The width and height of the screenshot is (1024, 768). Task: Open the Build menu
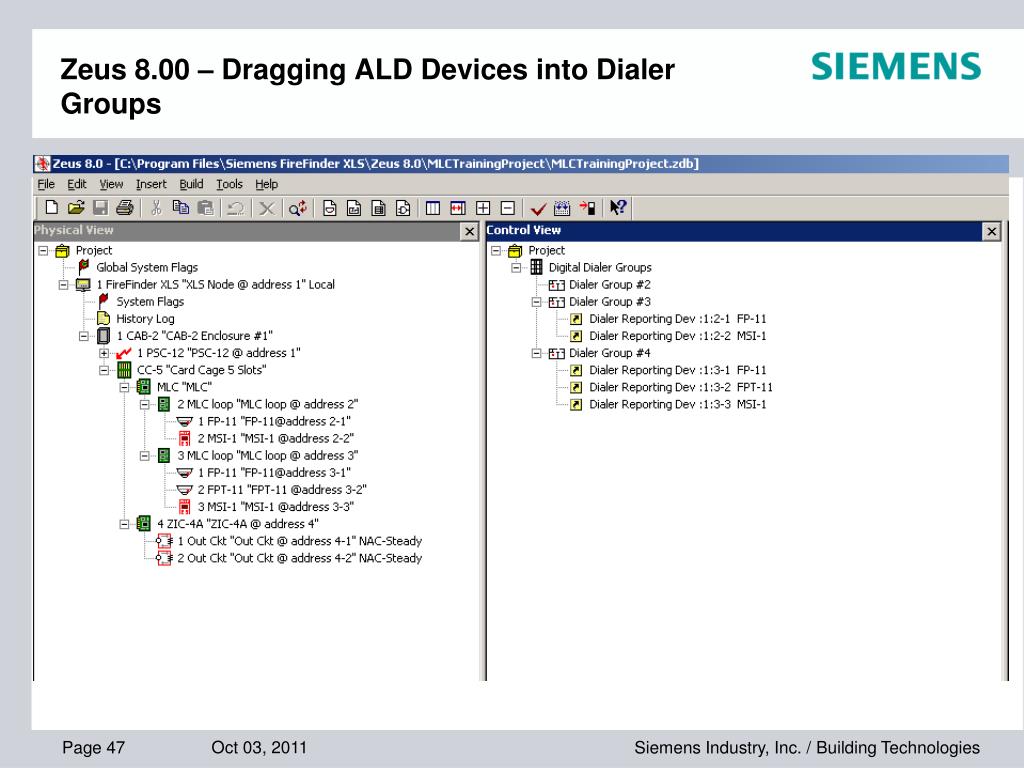pos(191,184)
